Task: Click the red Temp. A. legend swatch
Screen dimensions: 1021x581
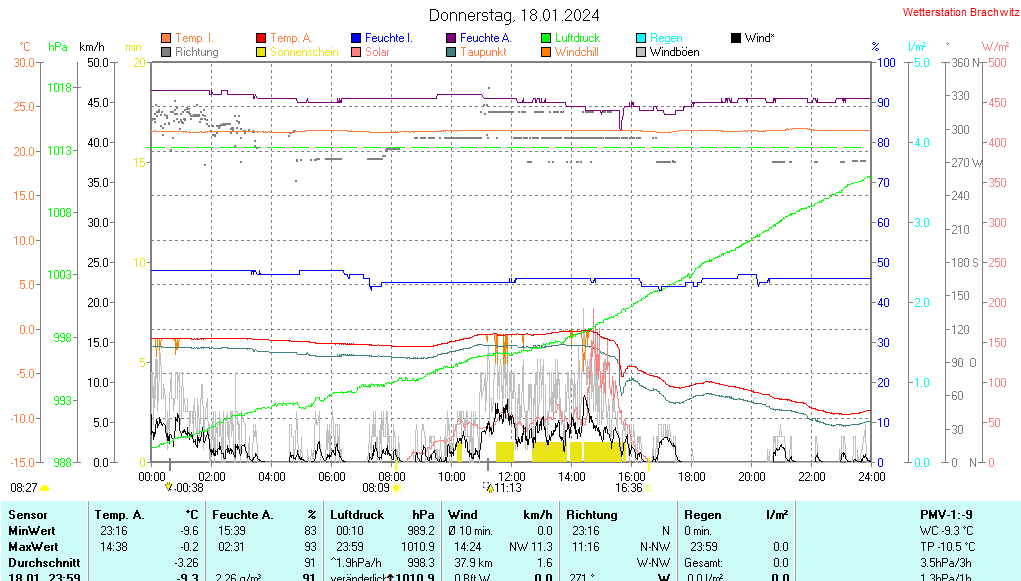Action: tap(261, 38)
